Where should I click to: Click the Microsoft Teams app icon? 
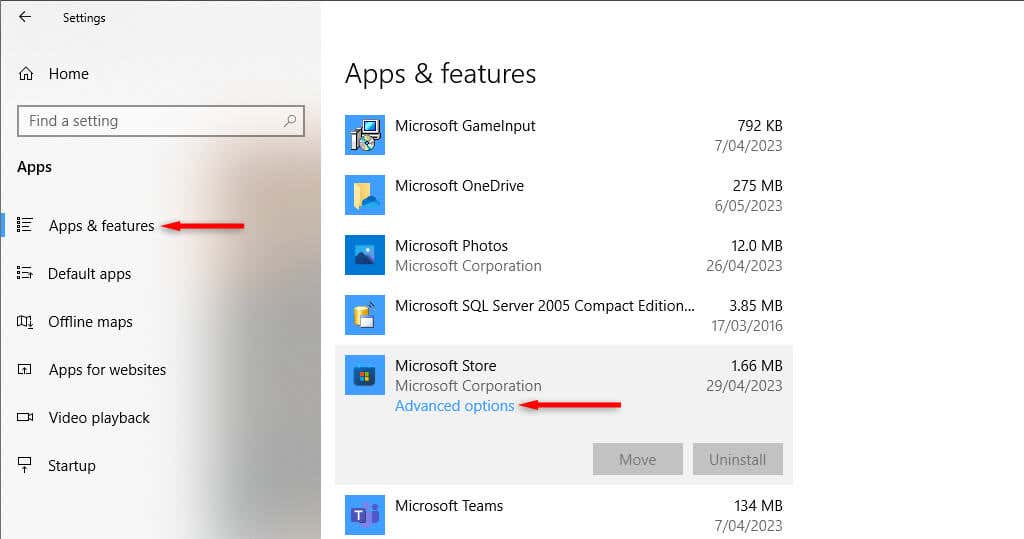pyautogui.click(x=364, y=515)
